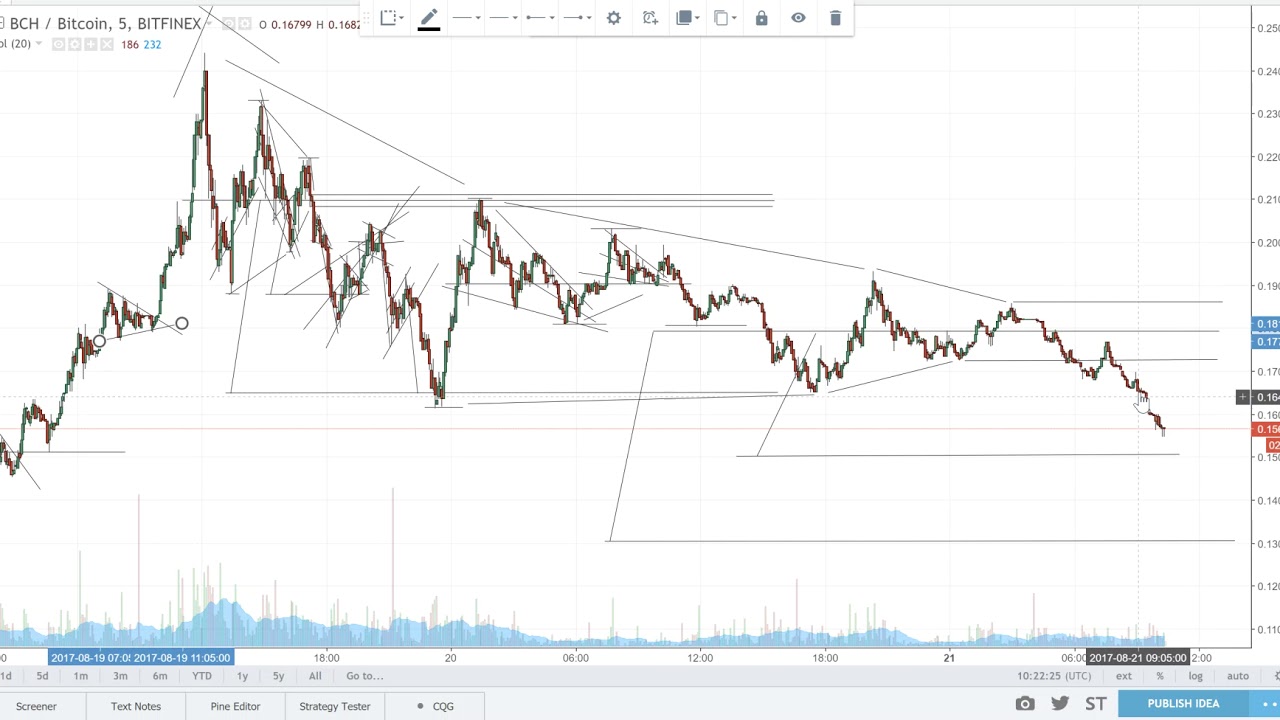Open volume indicator format settings
1280x720 pixels.
(x=74, y=44)
